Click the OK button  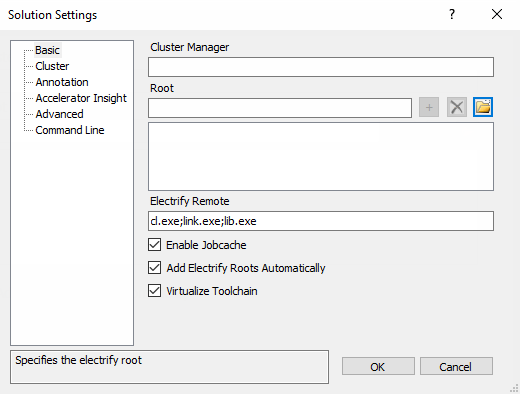pyautogui.click(x=378, y=367)
